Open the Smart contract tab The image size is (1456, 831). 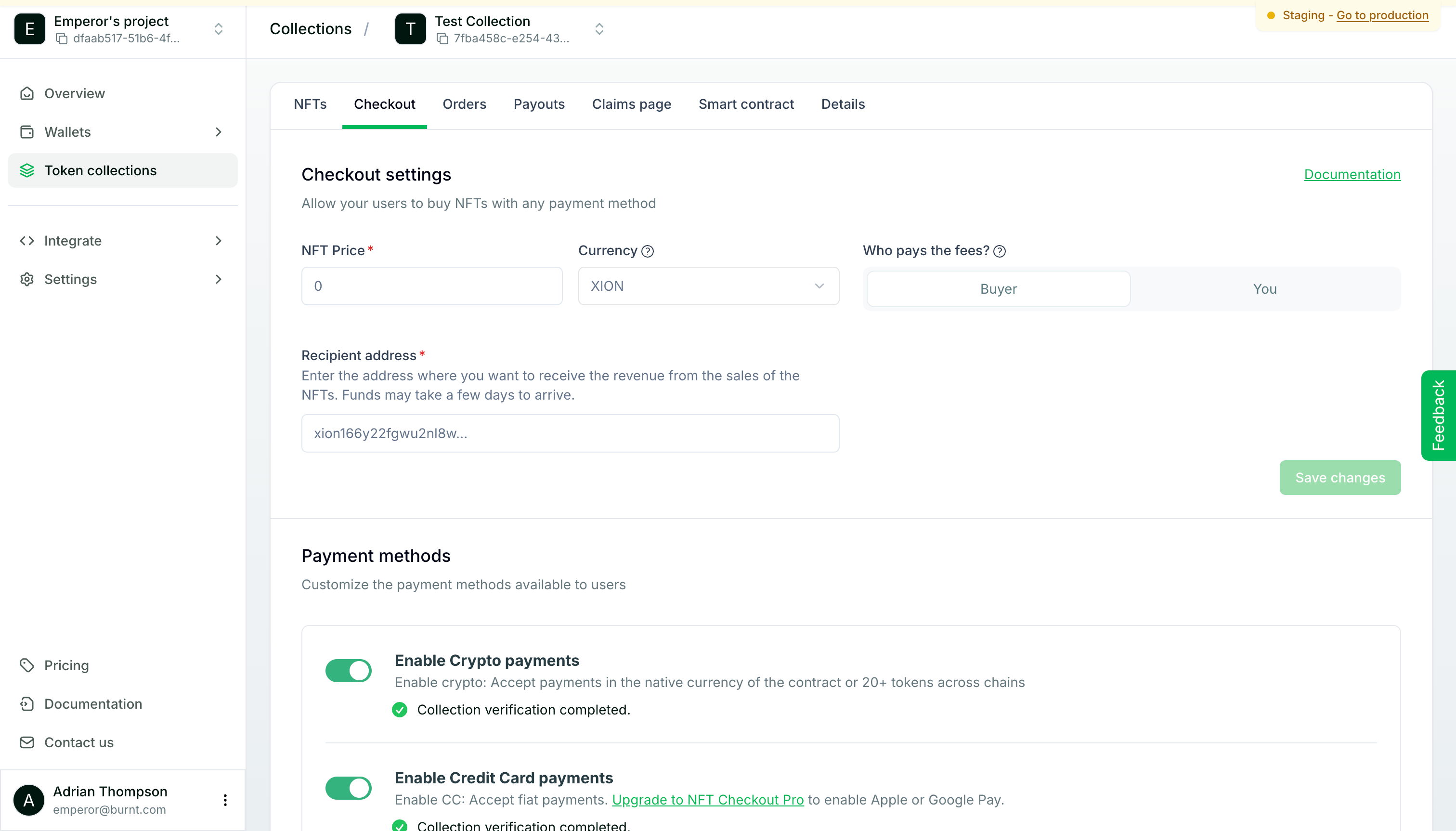tap(746, 104)
